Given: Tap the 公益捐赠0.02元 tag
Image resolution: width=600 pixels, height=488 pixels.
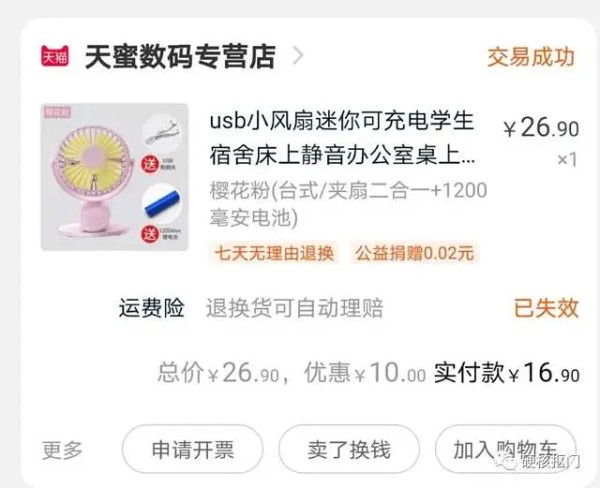Looking at the screenshot, I should (414, 253).
